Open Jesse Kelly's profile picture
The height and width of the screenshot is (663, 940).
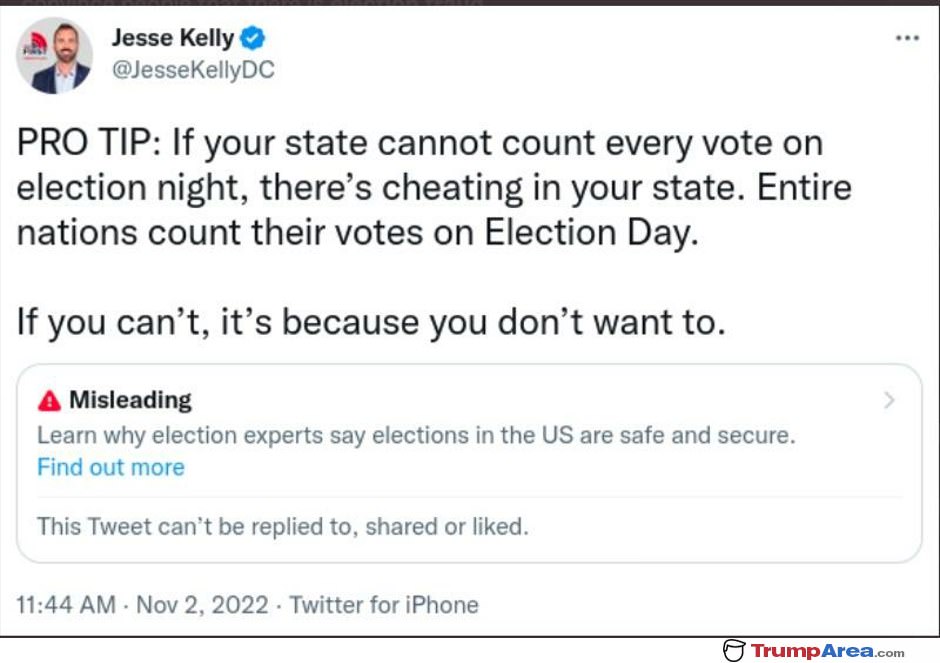(55, 56)
